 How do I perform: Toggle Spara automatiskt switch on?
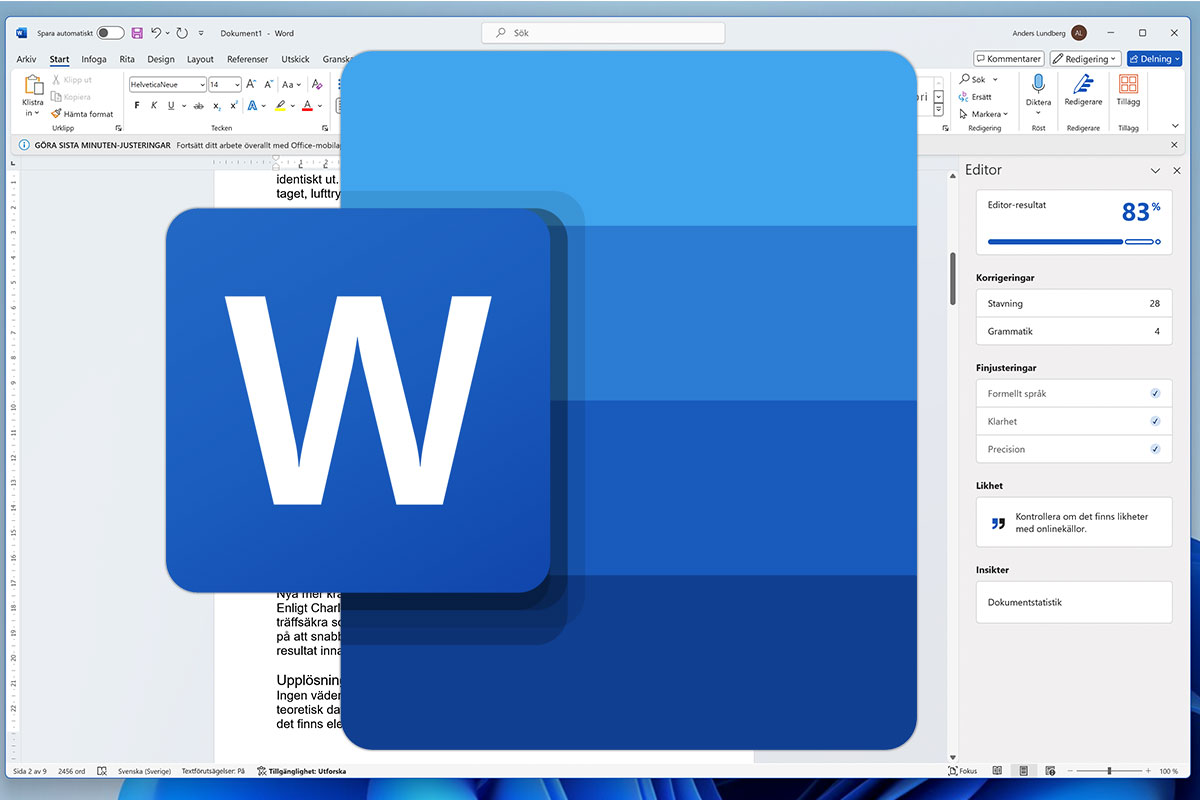tap(110, 32)
